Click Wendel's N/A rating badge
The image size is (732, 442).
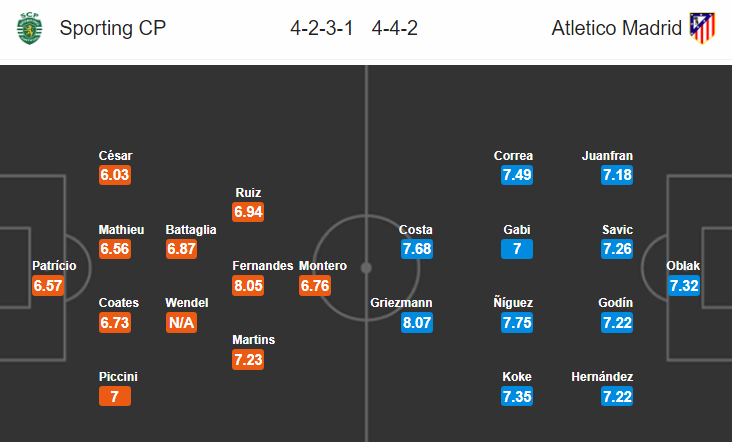pos(181,323)
